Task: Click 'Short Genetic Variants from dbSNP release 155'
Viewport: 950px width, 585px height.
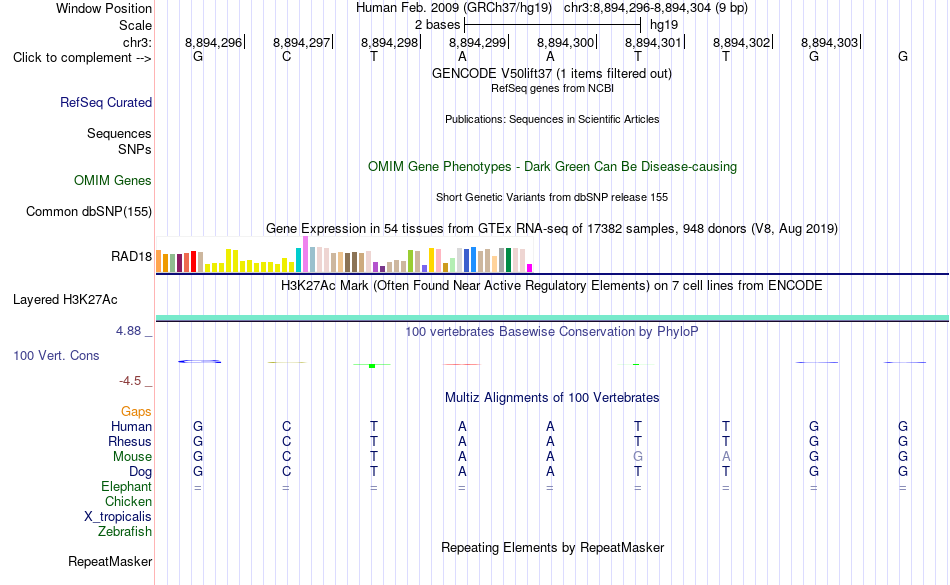Action: 552,197
